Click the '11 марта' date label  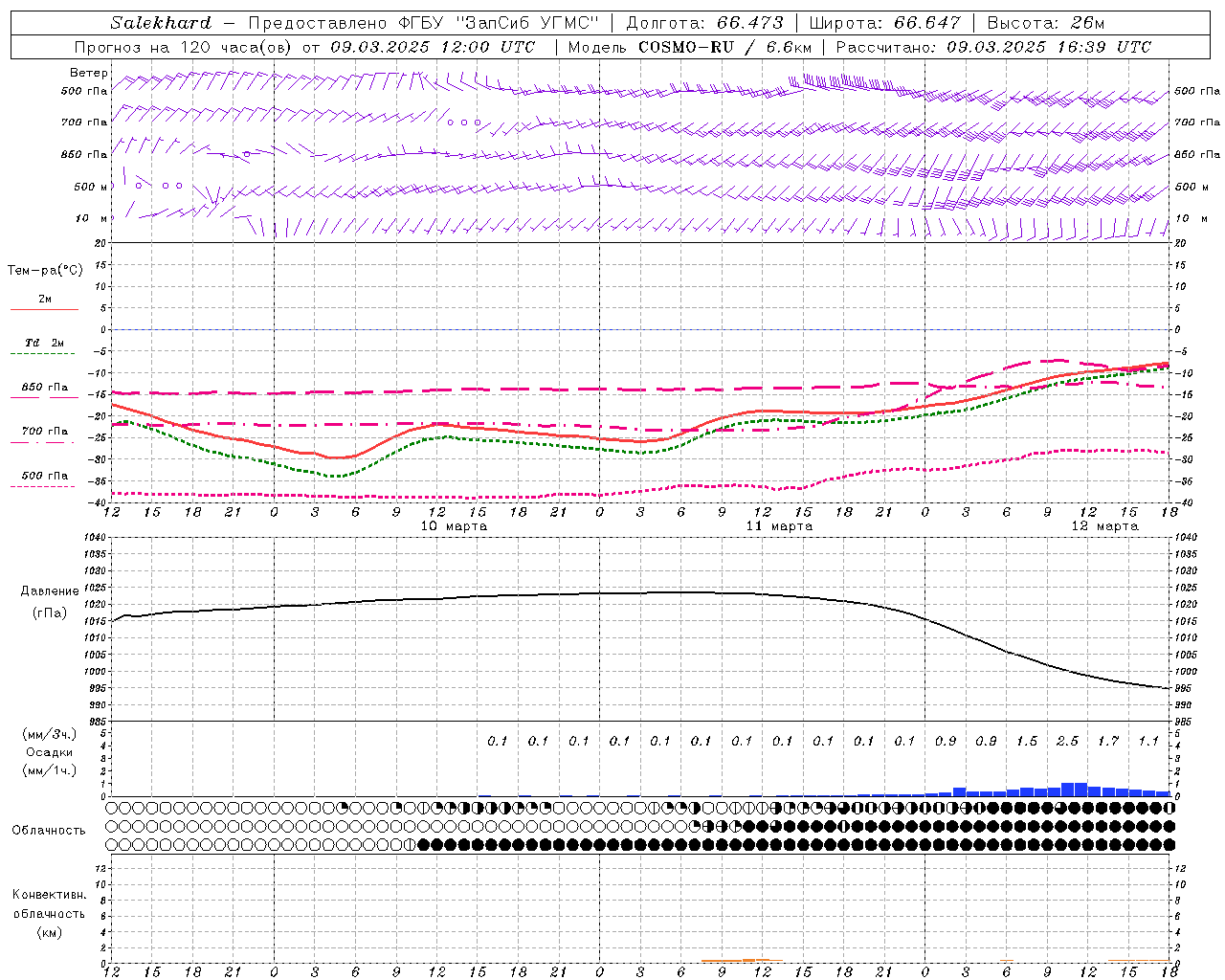(x=779, y=526)
